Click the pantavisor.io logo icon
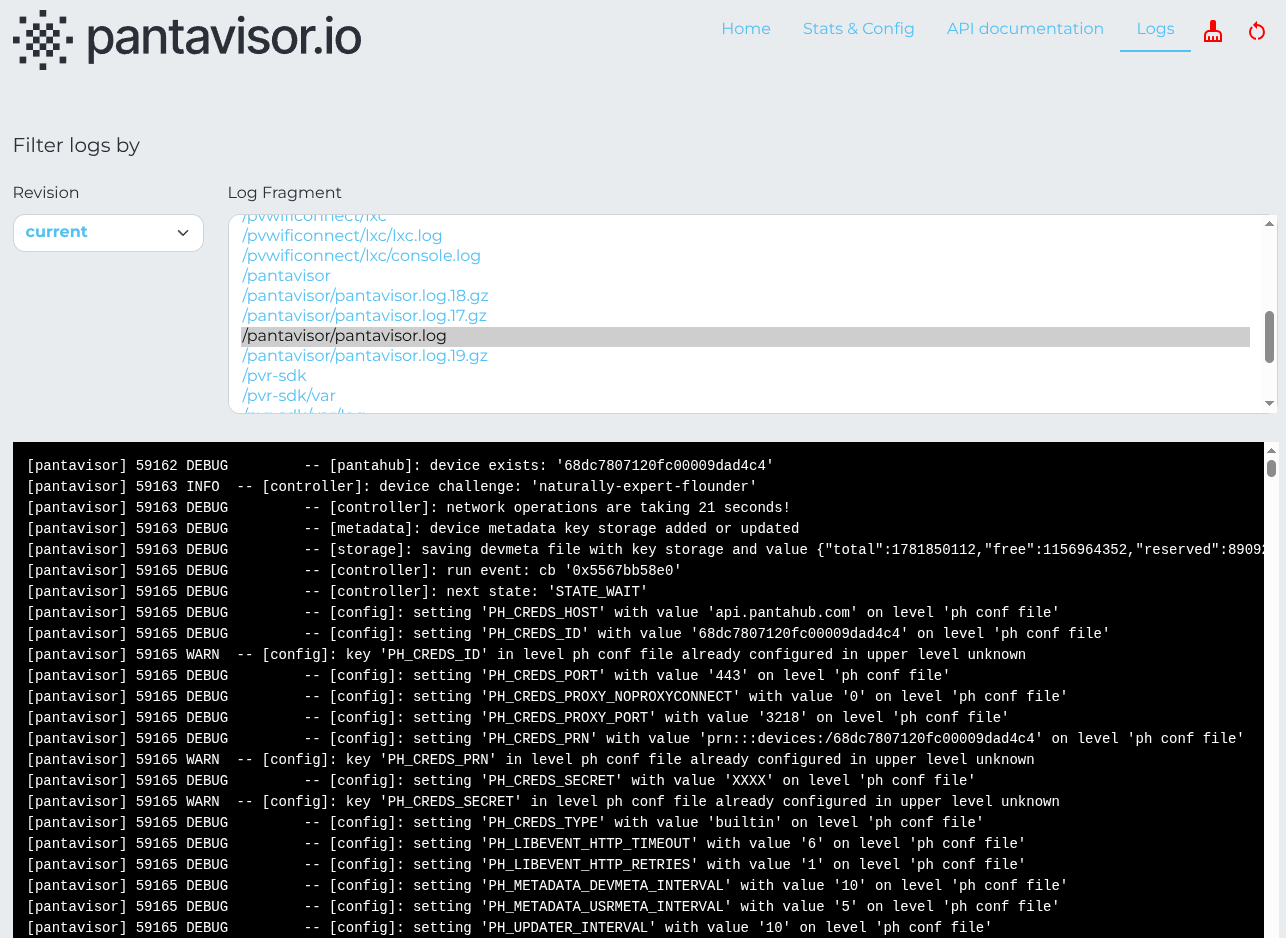This screenshot has height=938, width=1286. pyautogui.click(x=42, y=39)
